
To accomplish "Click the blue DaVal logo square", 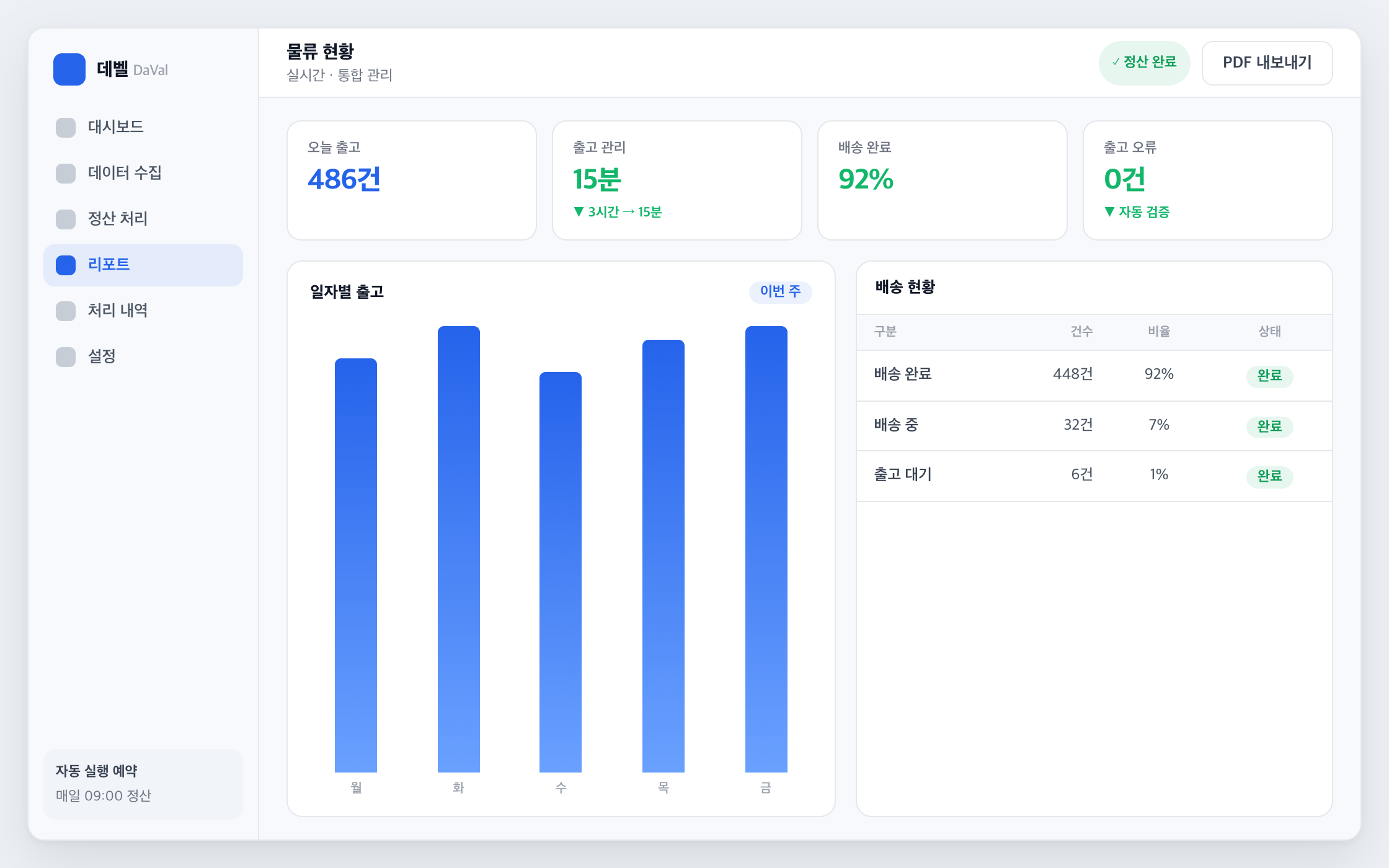I will 69,69.
